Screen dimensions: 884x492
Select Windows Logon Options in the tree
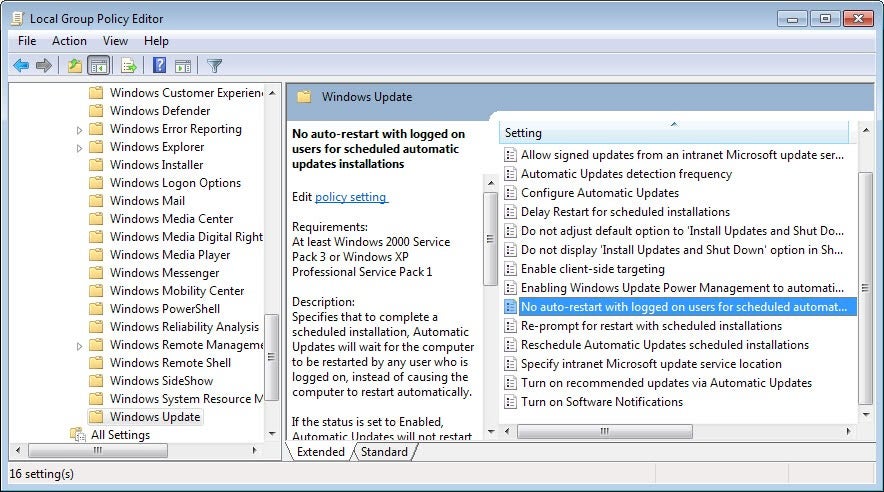pyautogui.click(x=175, y=183)
